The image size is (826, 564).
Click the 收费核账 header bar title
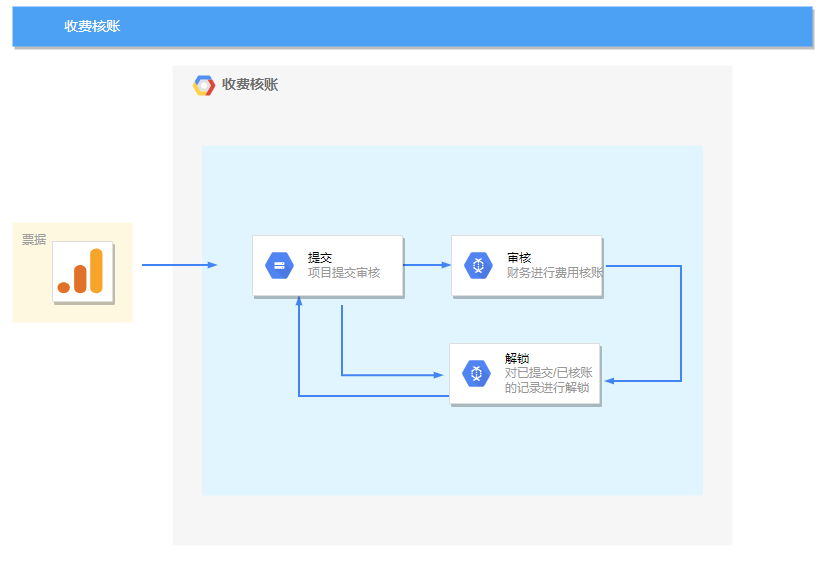tap(92, 26)
